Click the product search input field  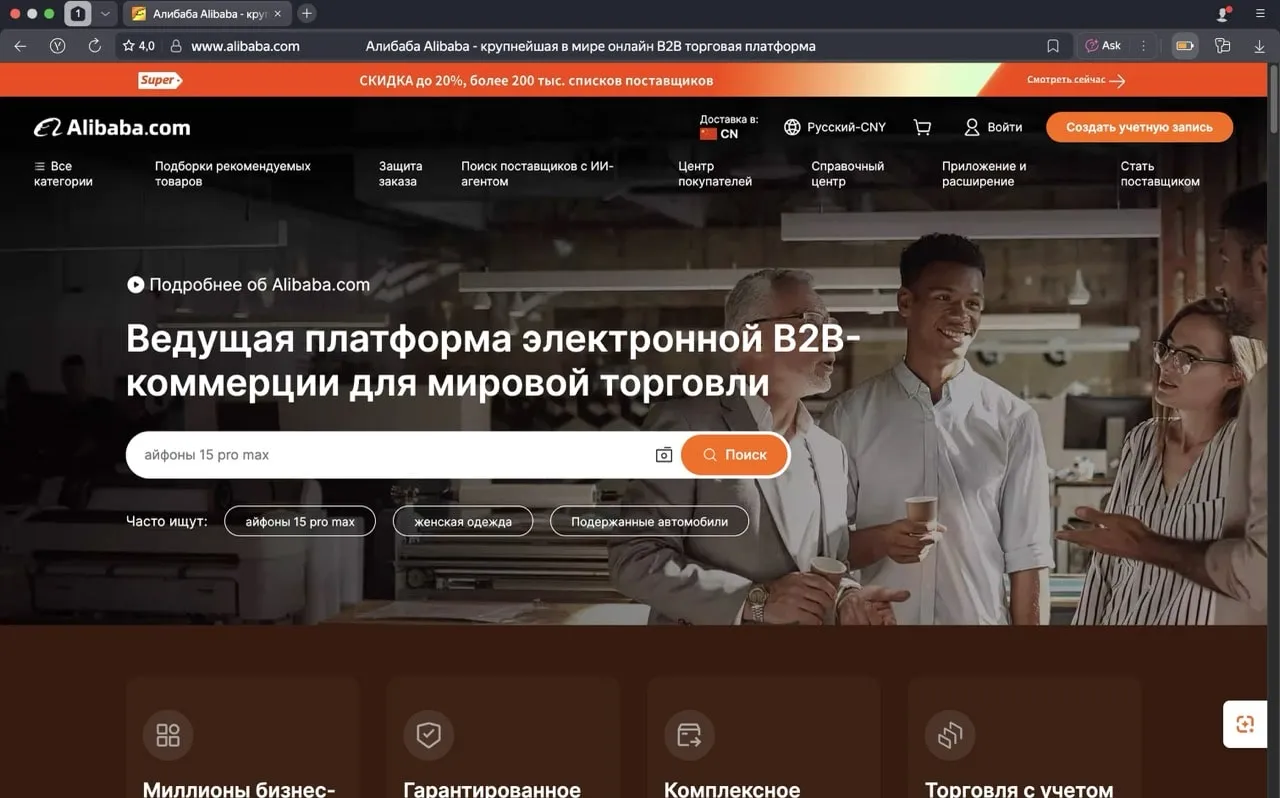[390, 455]
